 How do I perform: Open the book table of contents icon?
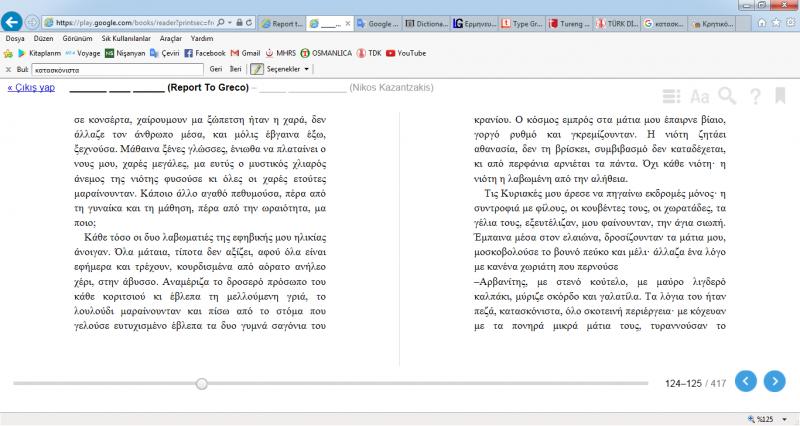[671, 95]
